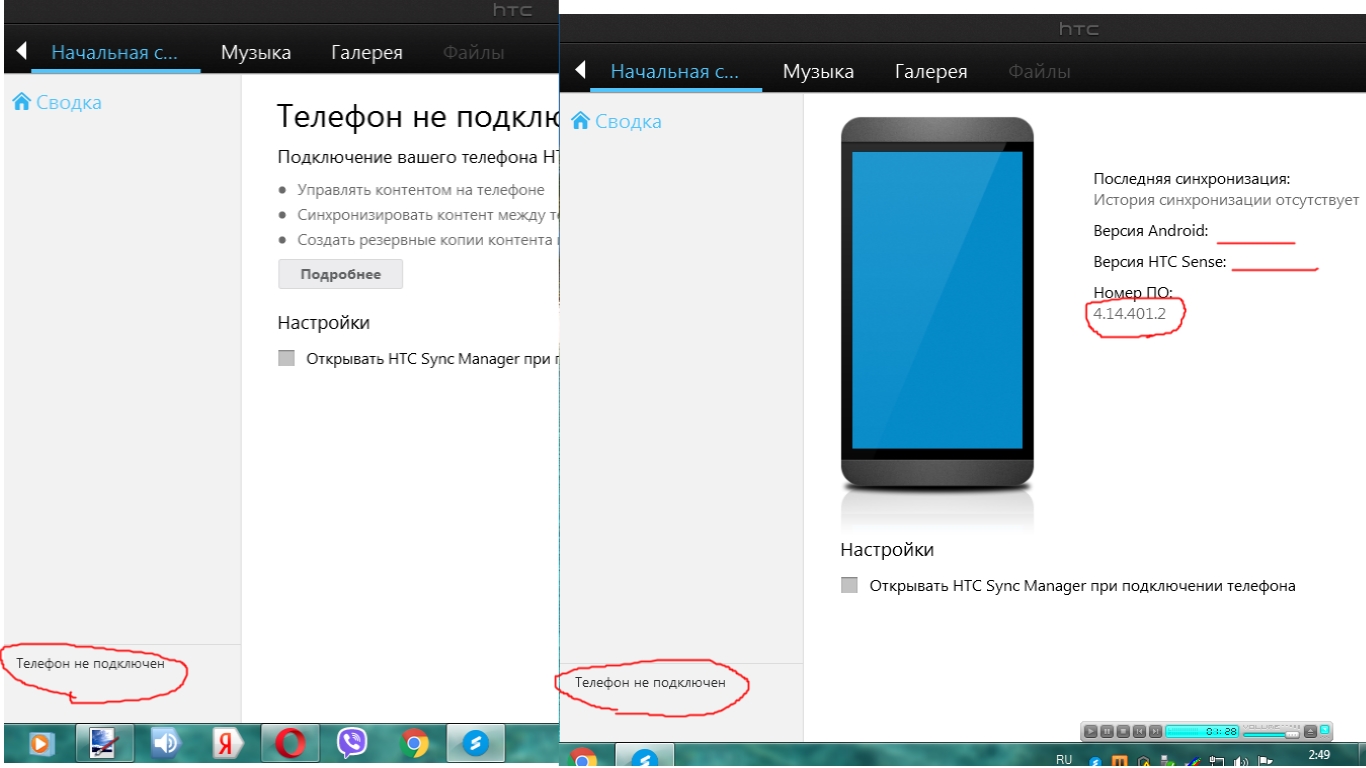The image size is (1366, 768).
Task: Stop playback in mini media player
Action: pos(1123,731)
